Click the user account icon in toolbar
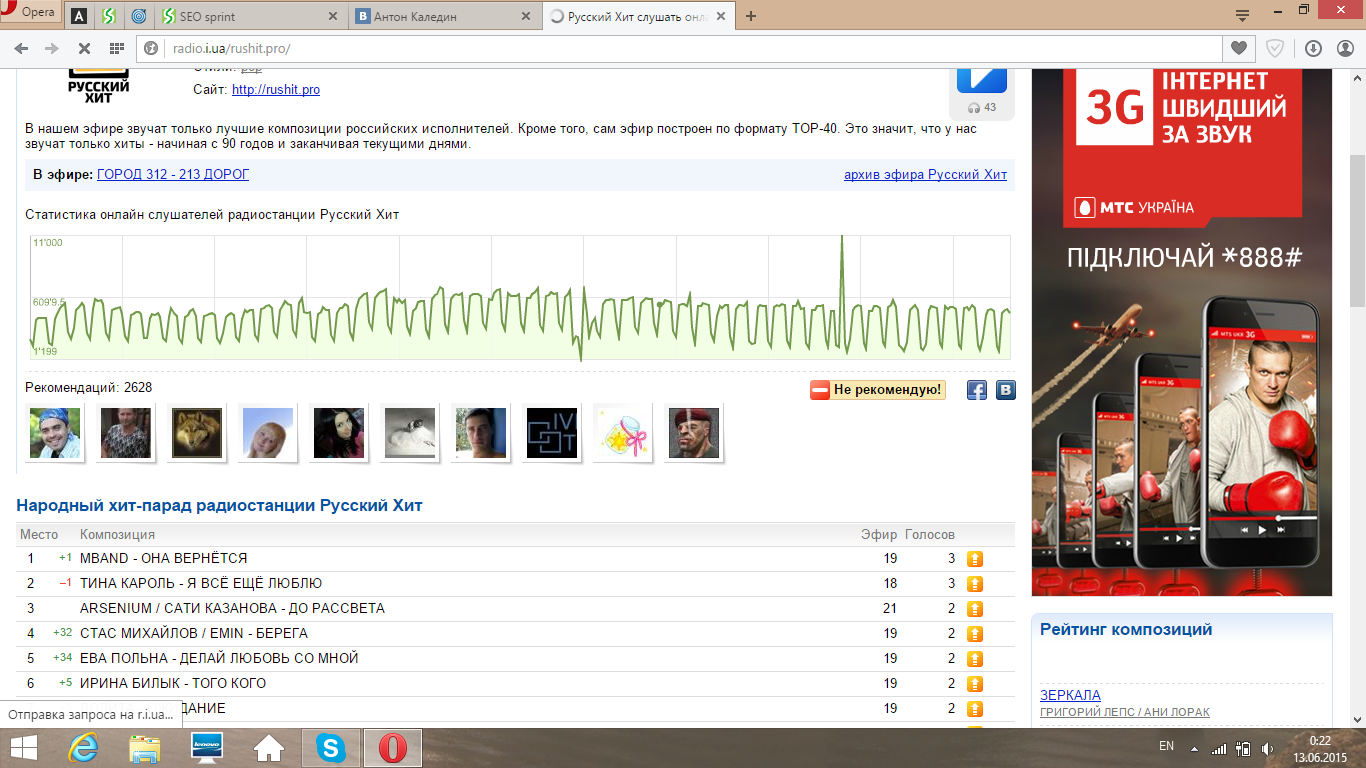Image resolution: width=1366 pixels, height=768 pixels. point(1344,48)
